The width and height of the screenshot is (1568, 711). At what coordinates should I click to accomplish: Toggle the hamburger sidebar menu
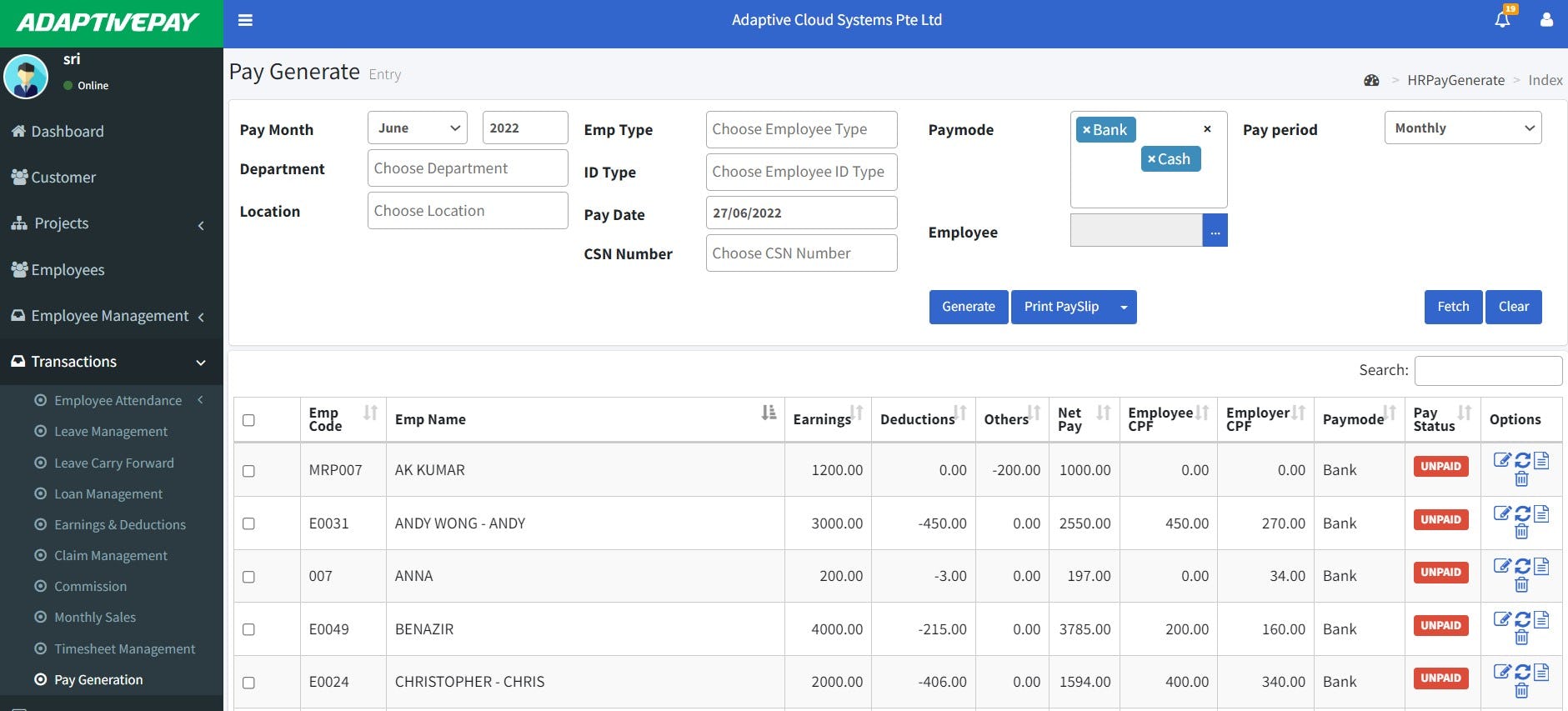click(x=245, y=20)
